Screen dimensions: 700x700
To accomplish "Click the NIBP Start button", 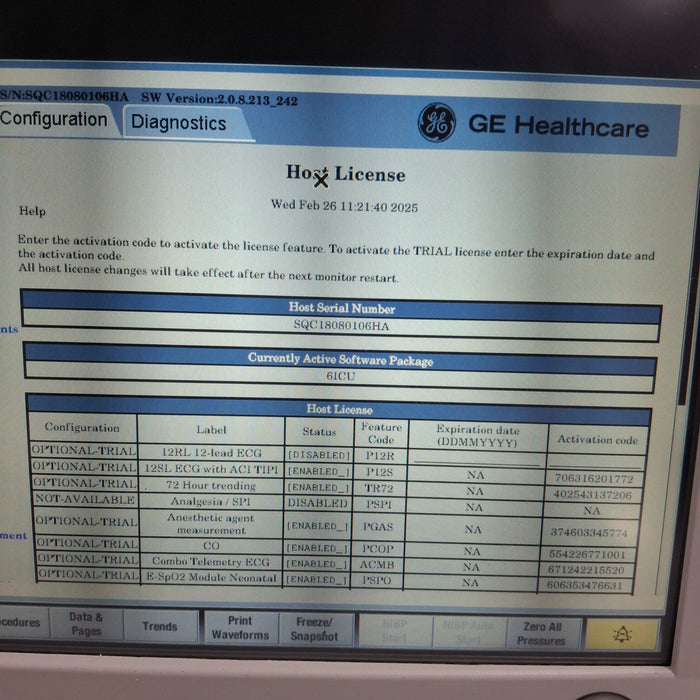I will click(395, 630).
